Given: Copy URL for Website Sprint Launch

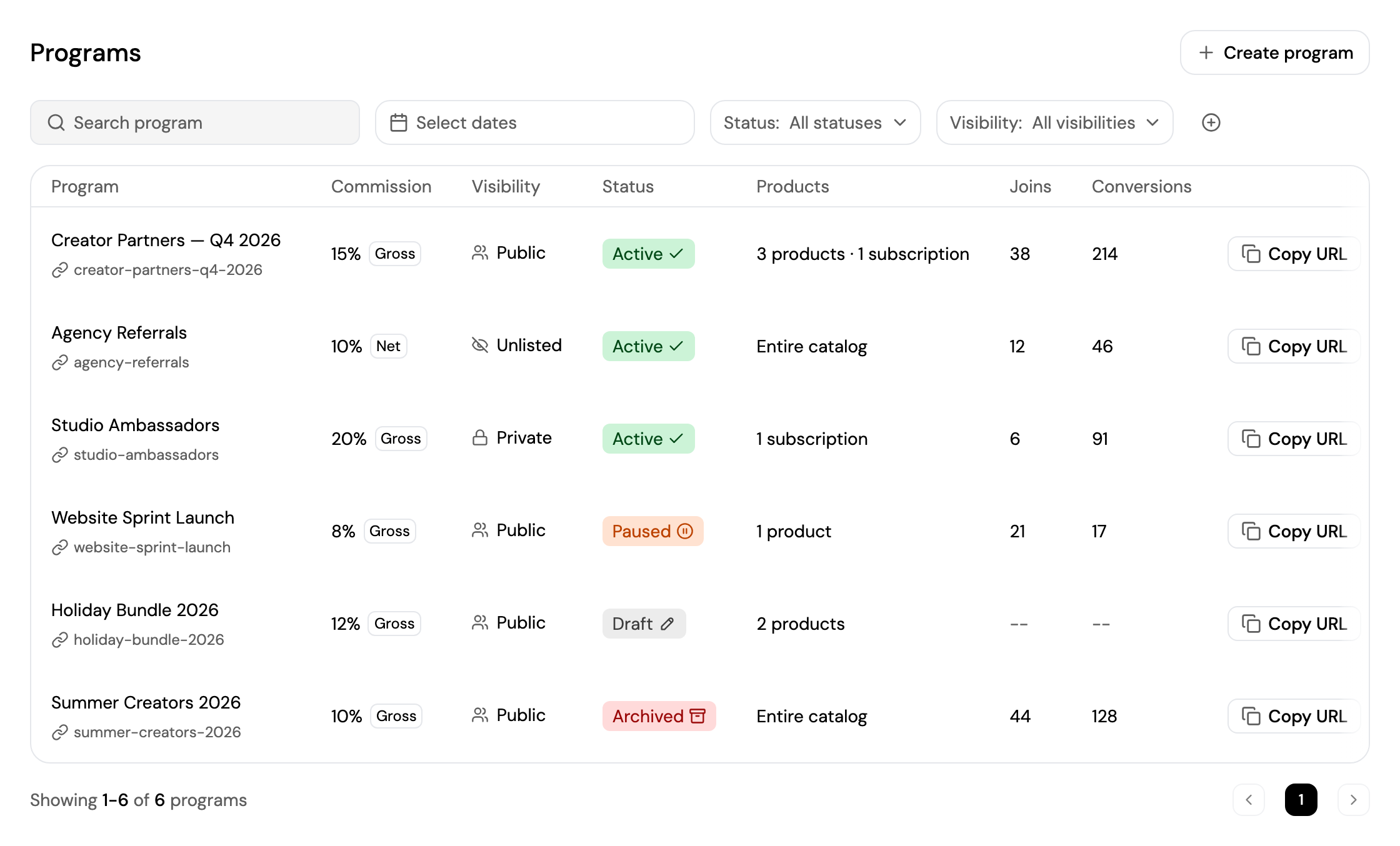Looking at the screenshot, I should pos(1294,531).
